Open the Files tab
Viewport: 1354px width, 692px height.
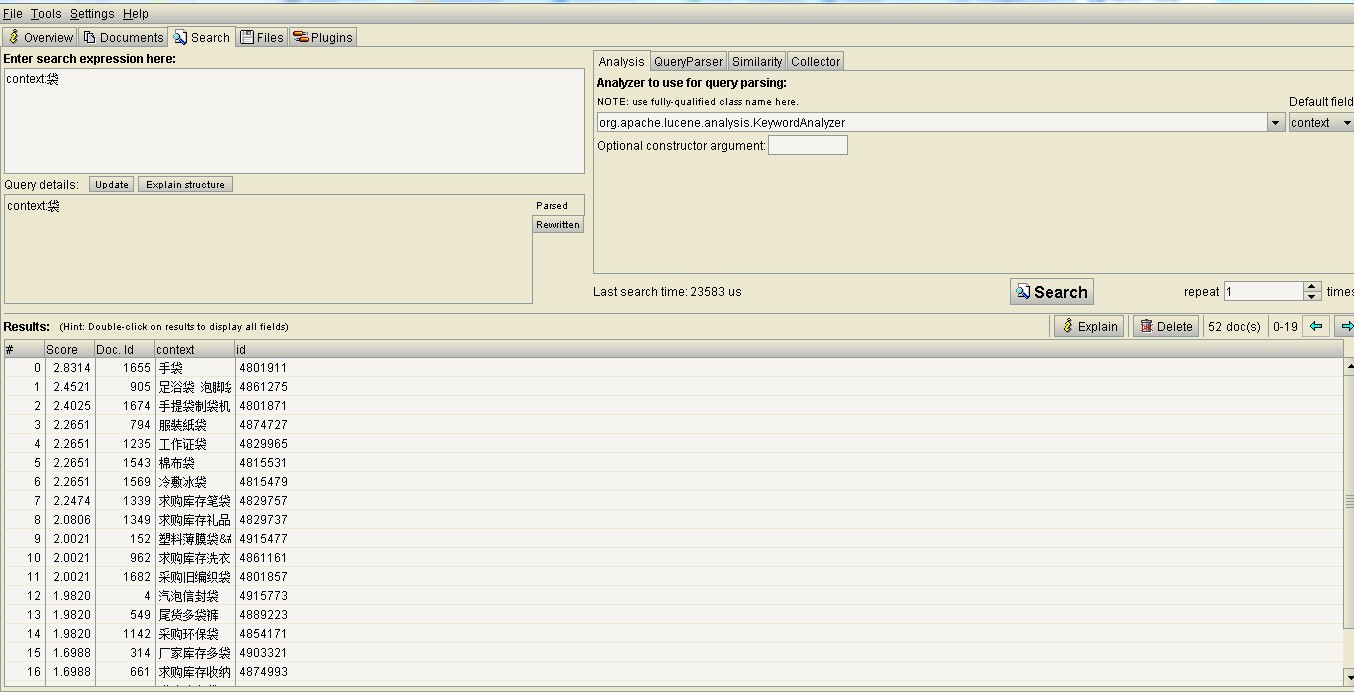262,37
